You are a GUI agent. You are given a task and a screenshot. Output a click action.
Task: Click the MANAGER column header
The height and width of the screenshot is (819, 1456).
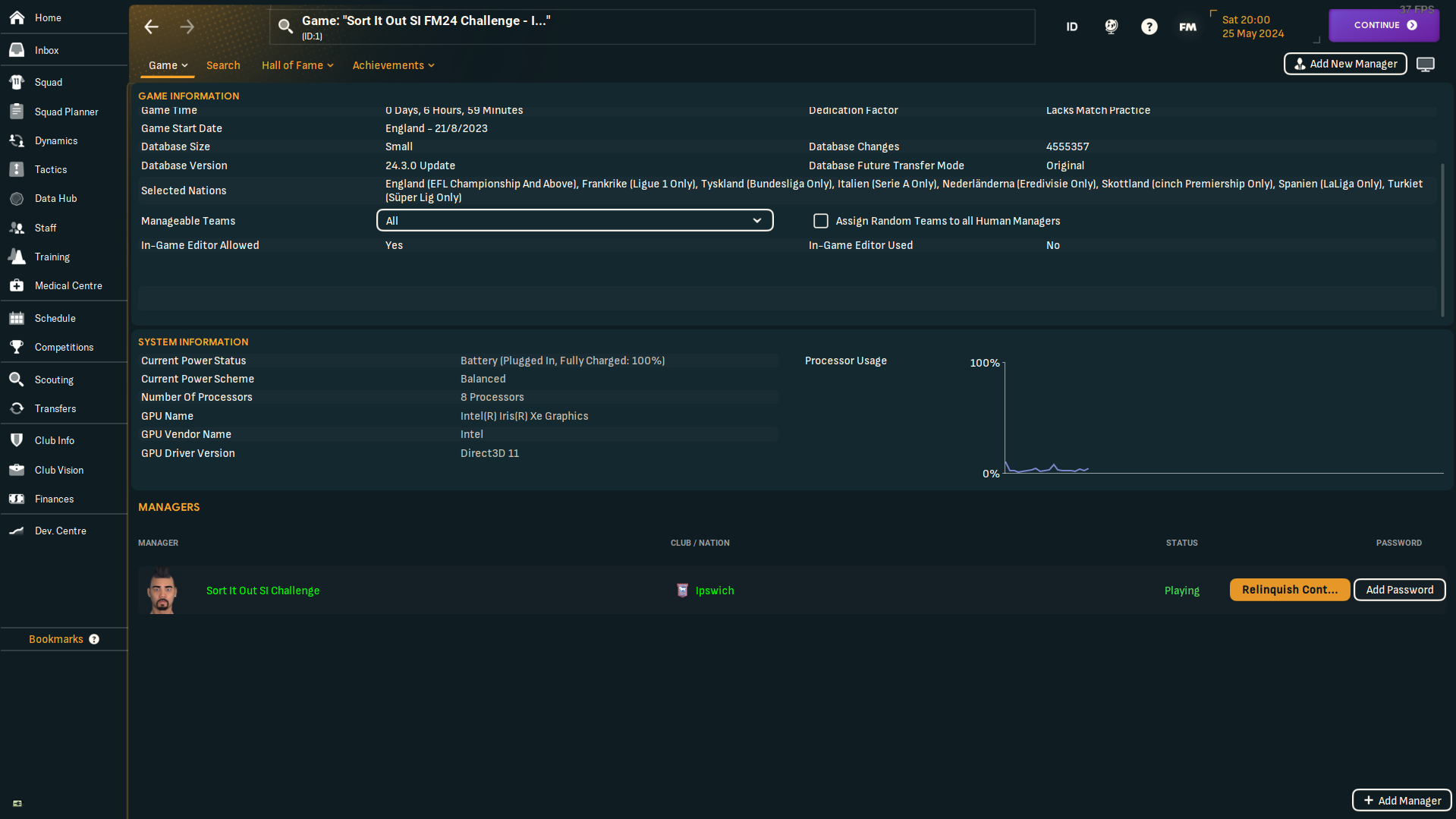pos(158,543)
